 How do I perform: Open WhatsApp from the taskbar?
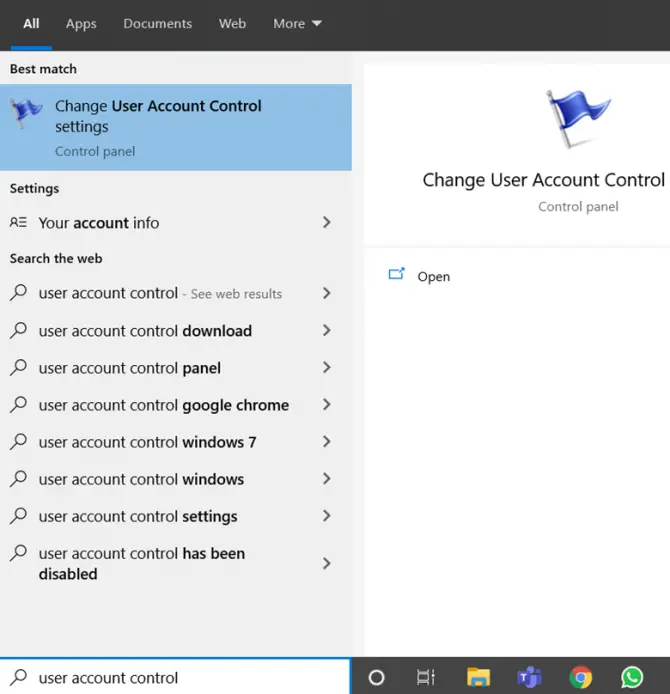point(632,677)
